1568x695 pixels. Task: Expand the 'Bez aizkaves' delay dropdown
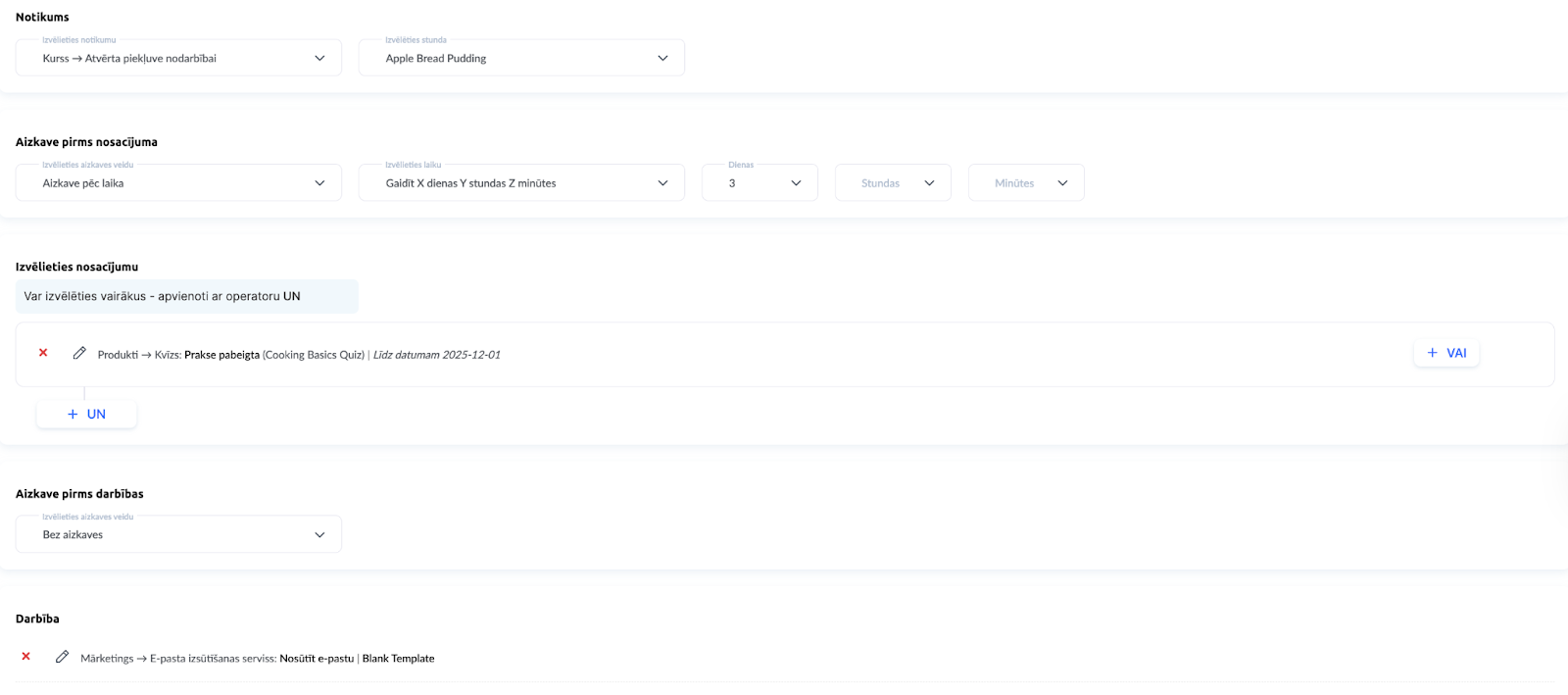pyautogui.click(x=178, y=534)
